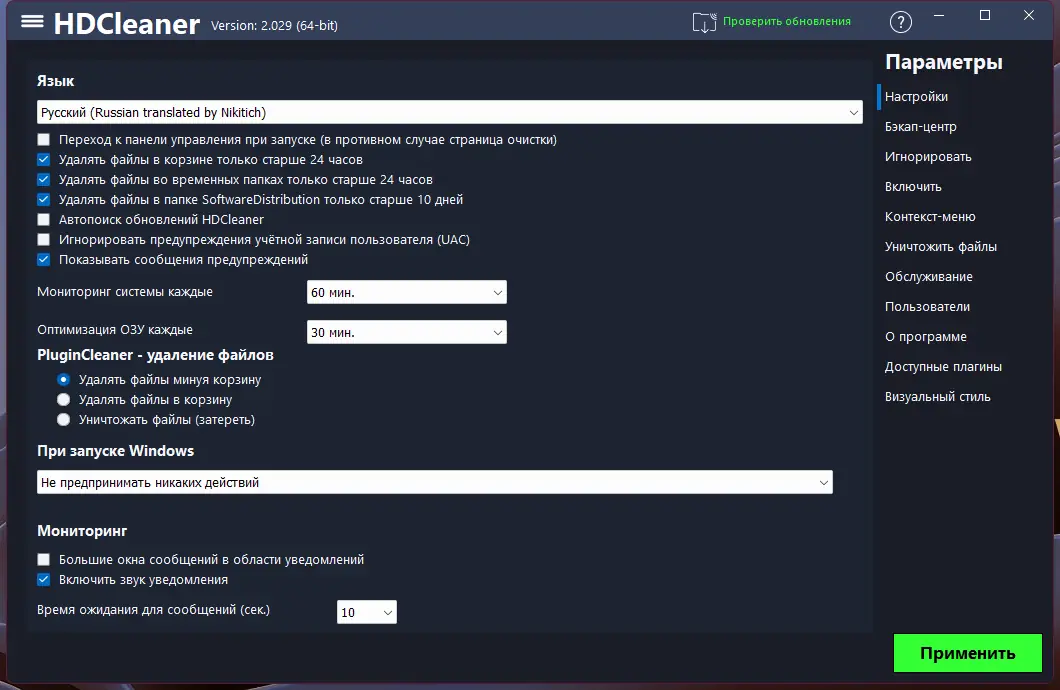
Task: Uncheck Удалять файлы в папке SoftwareDistribution
Action: click(44, 199)
